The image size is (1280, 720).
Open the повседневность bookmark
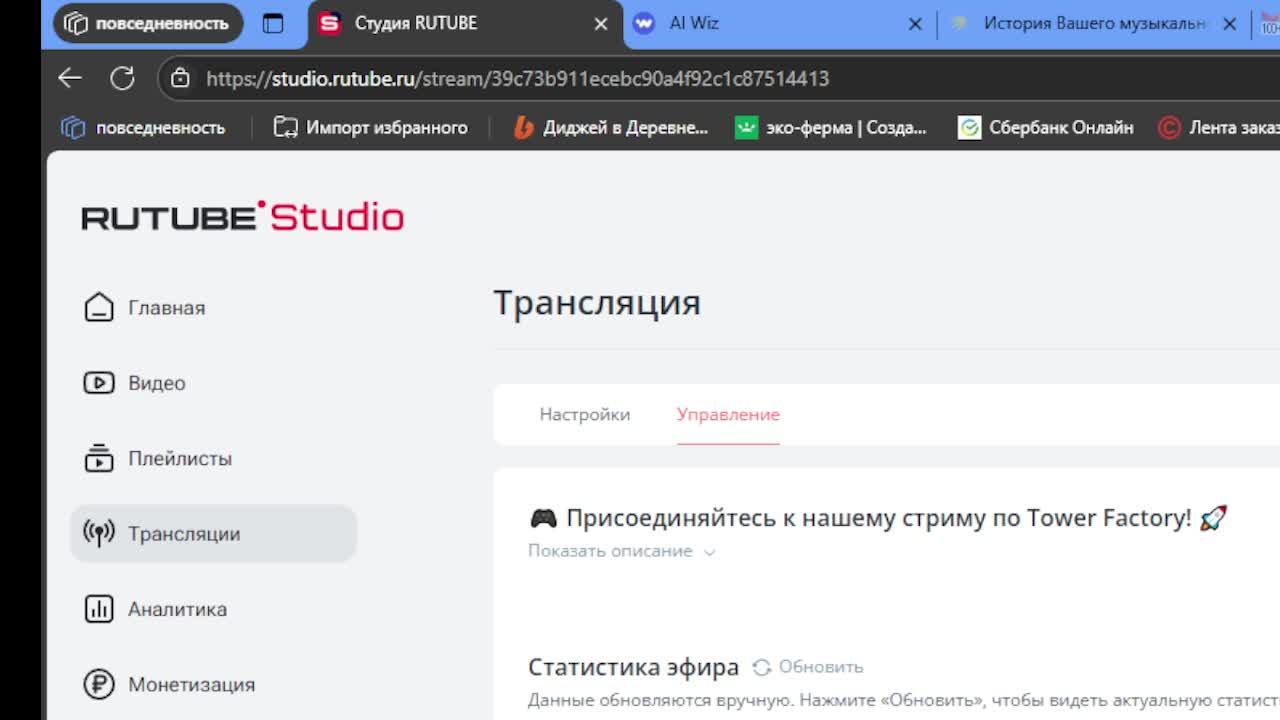(x=143, y=128)
